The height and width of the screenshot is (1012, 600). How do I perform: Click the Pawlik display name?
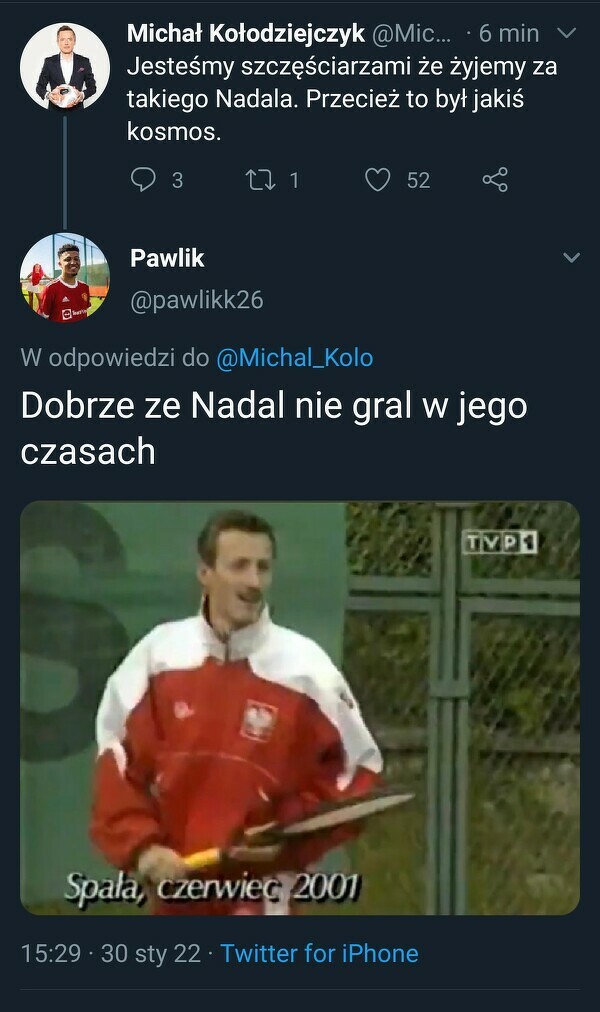pos(167,258)
